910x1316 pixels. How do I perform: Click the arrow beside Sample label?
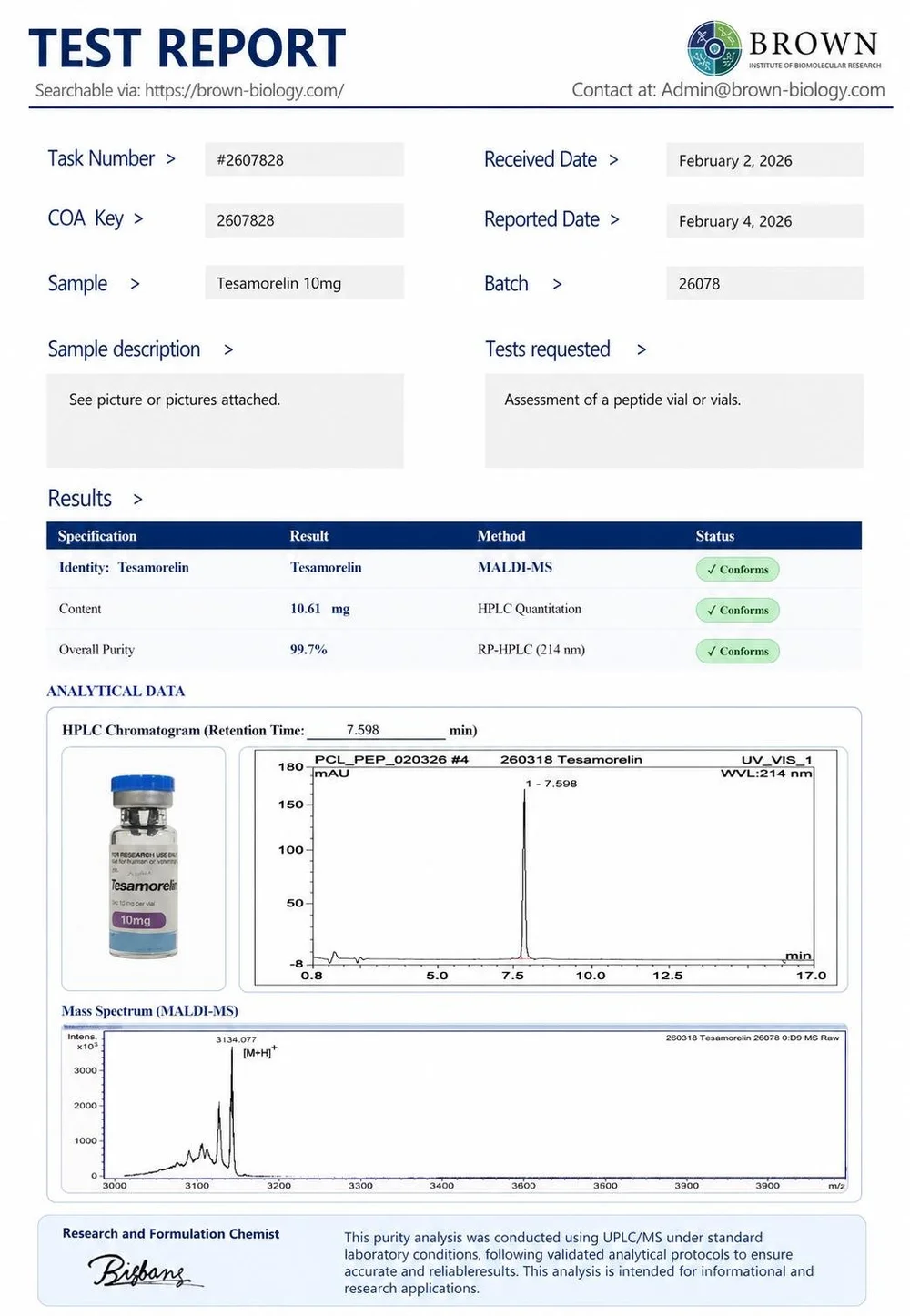tap(135, 284)
